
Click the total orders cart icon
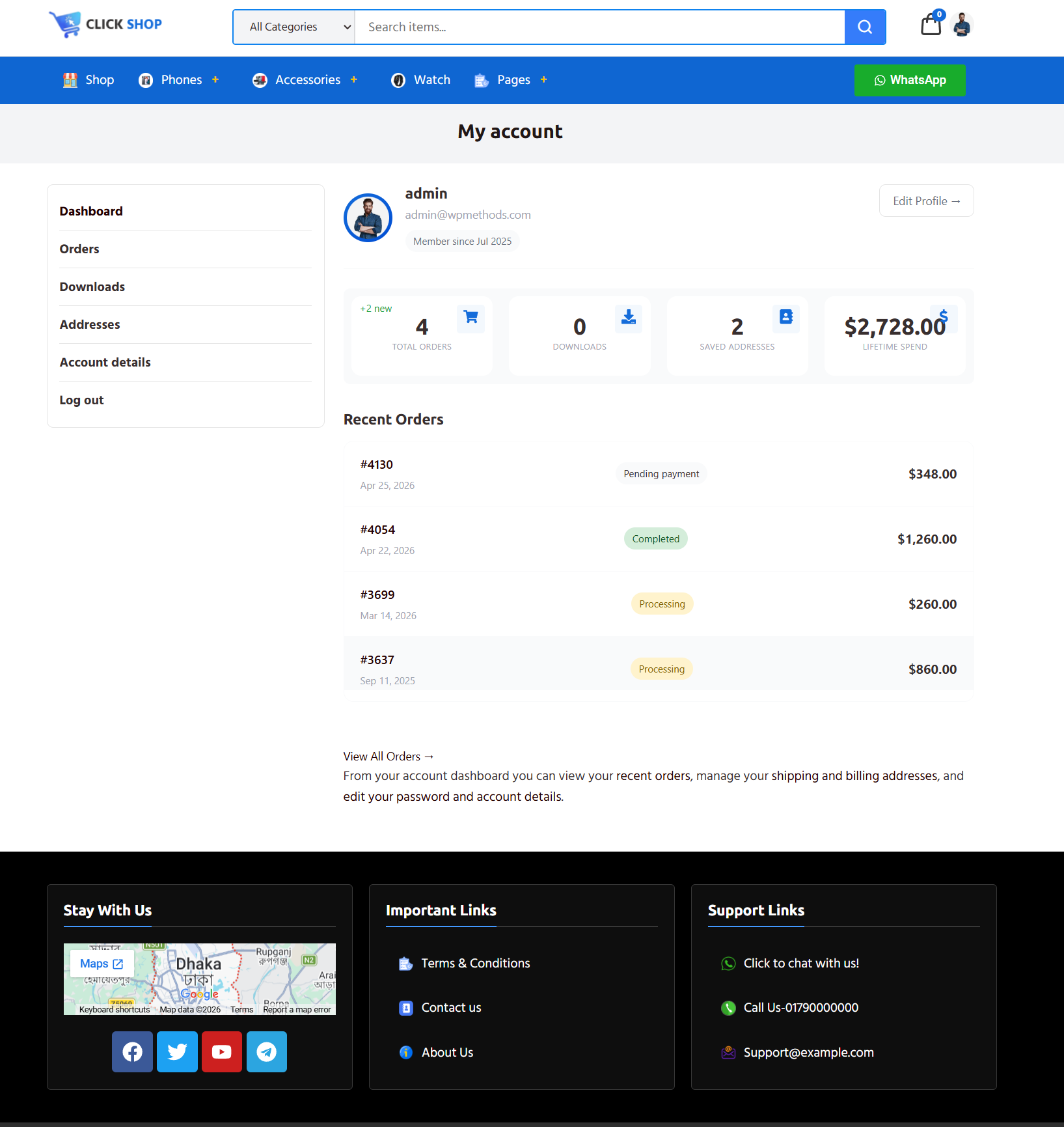[x=471, y=318]
